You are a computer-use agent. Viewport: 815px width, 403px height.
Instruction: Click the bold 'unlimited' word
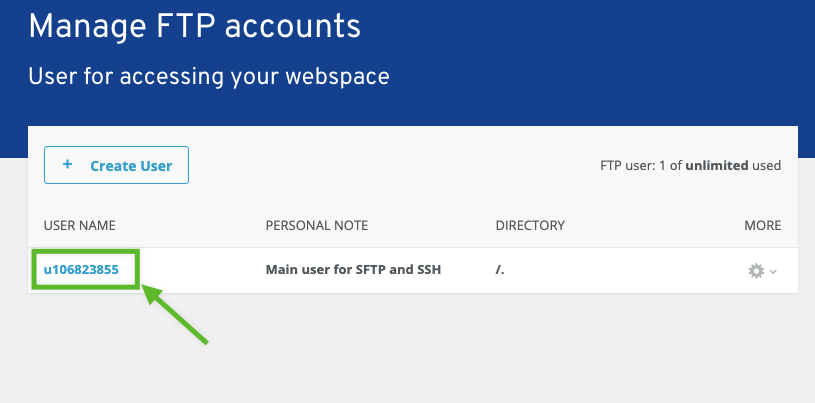click(716, 166)
